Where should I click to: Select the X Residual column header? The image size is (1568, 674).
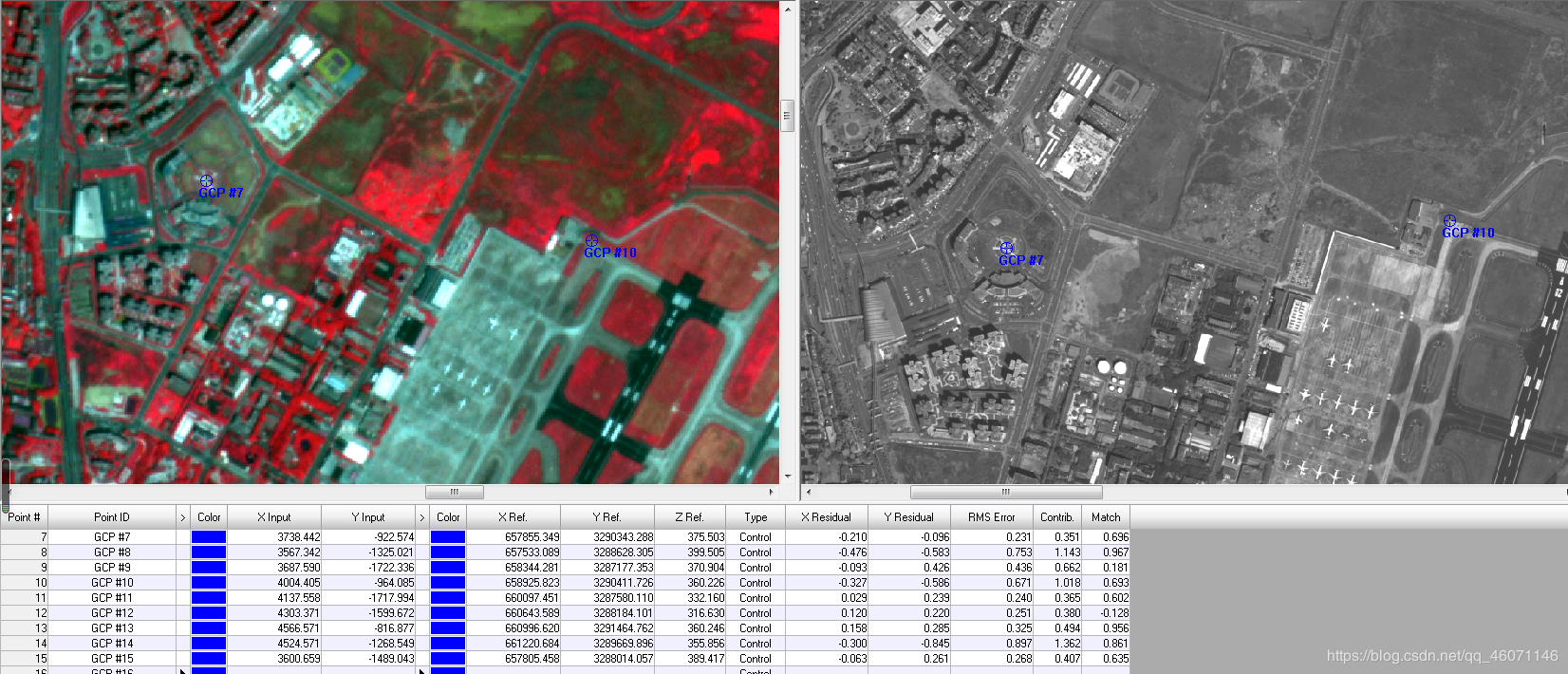point(826,517)
